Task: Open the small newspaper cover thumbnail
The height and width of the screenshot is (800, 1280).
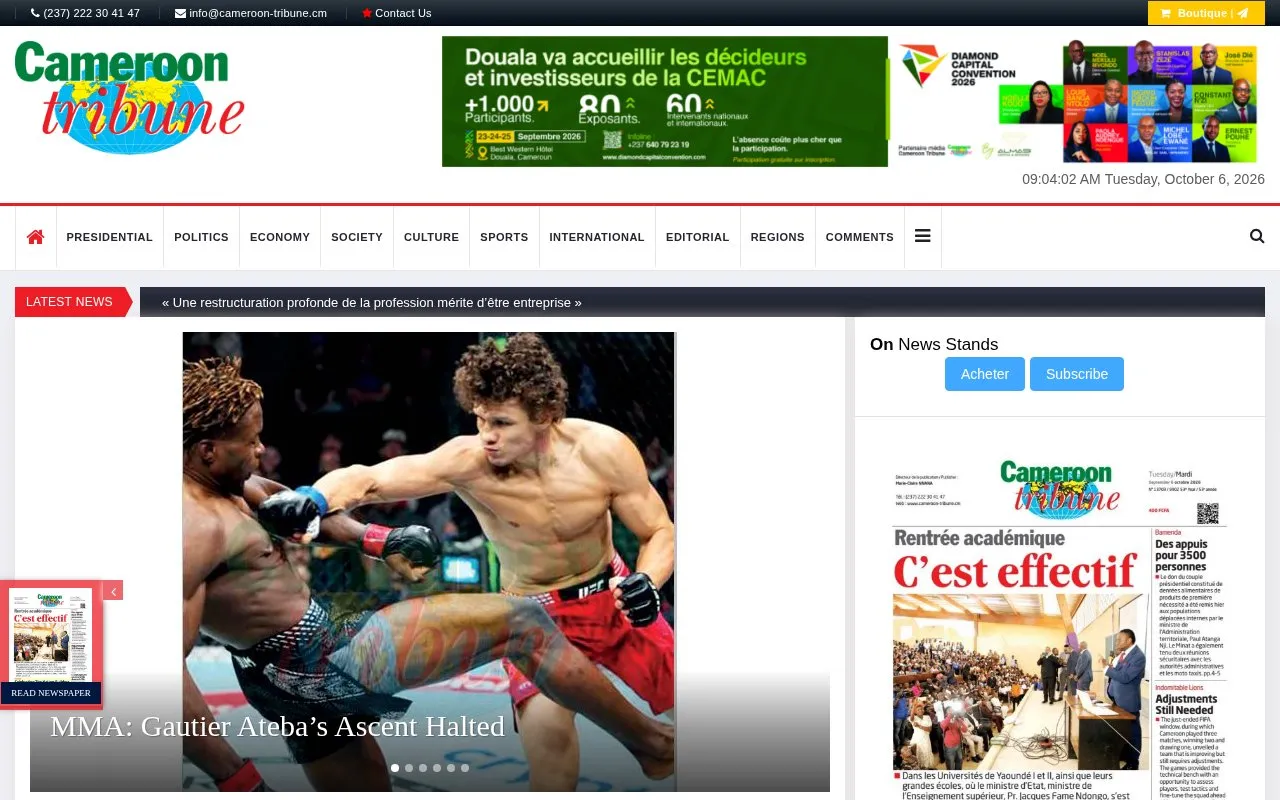Action: (x=51, y=635)
